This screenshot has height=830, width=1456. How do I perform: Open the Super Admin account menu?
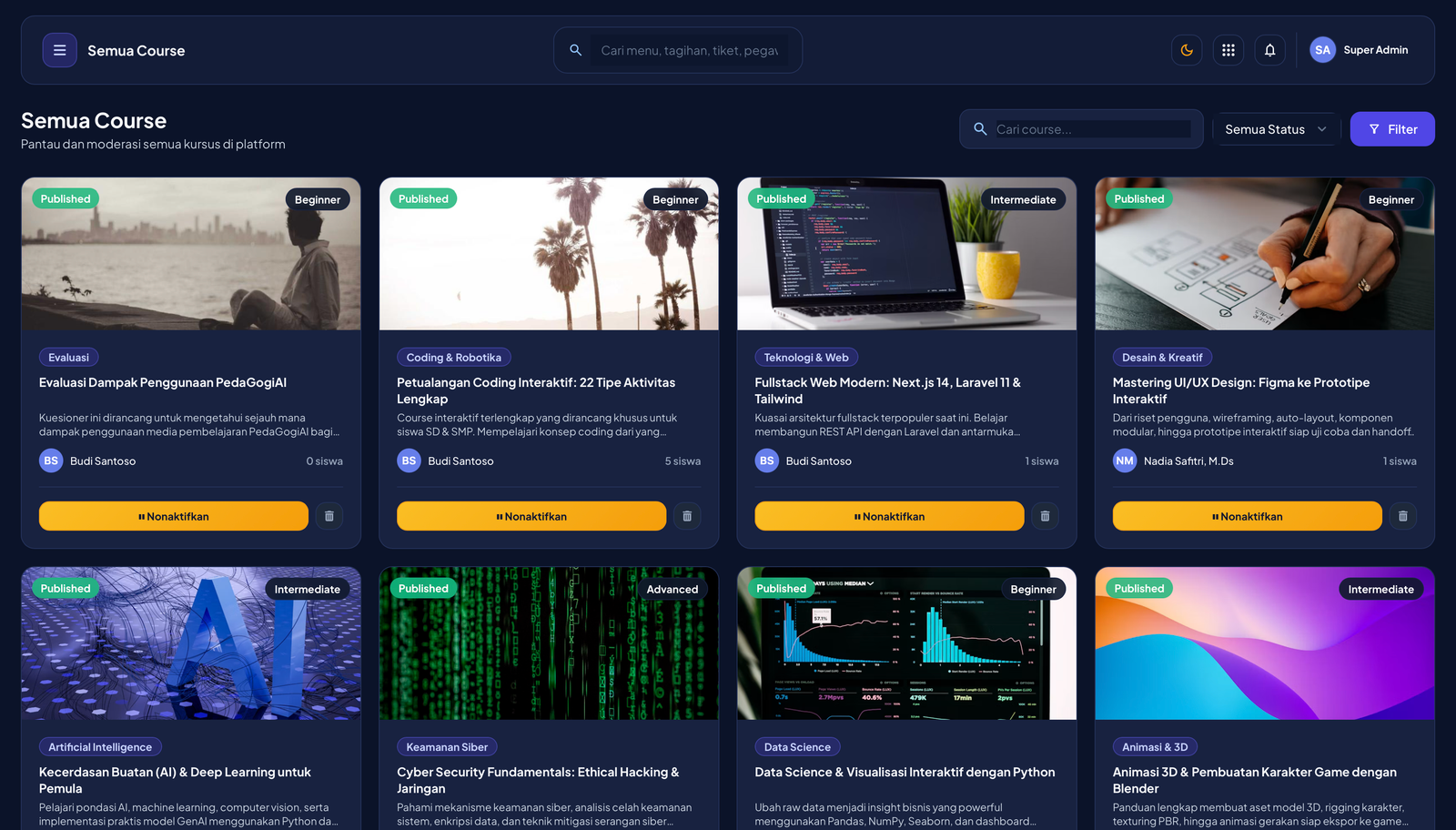point(1360,50)
